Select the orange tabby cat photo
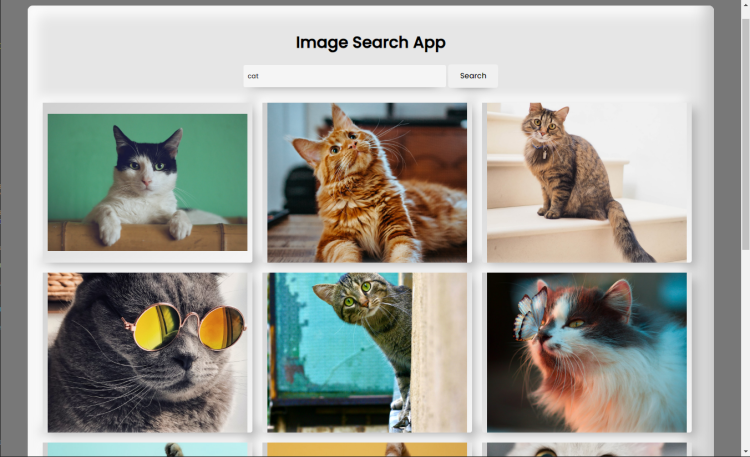The width and height of the screenshot is (750, 457). coord(367,182)
